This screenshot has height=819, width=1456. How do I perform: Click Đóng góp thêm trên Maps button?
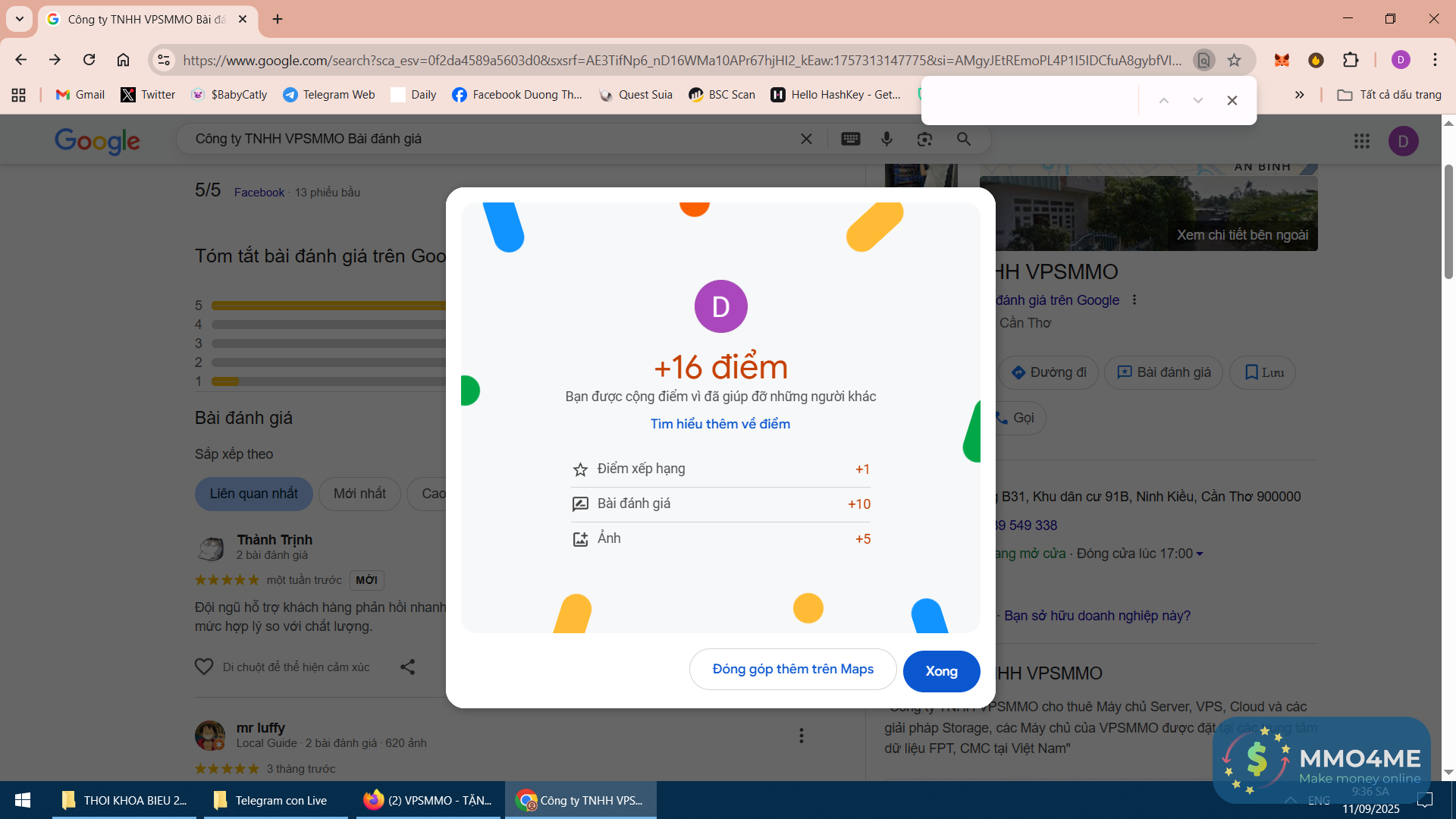[x=792, y=669]
